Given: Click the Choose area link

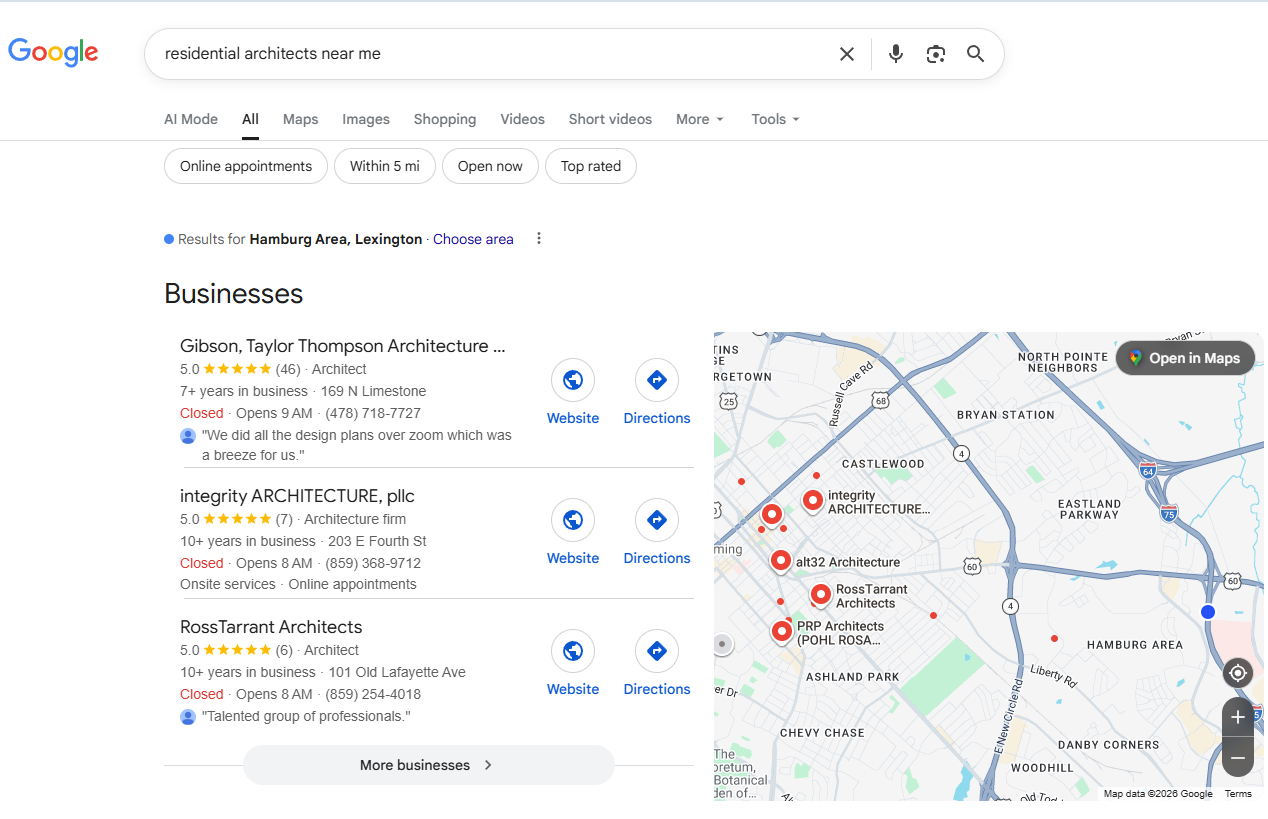Looking at the screenshot, I should click(x=473, y=239).
